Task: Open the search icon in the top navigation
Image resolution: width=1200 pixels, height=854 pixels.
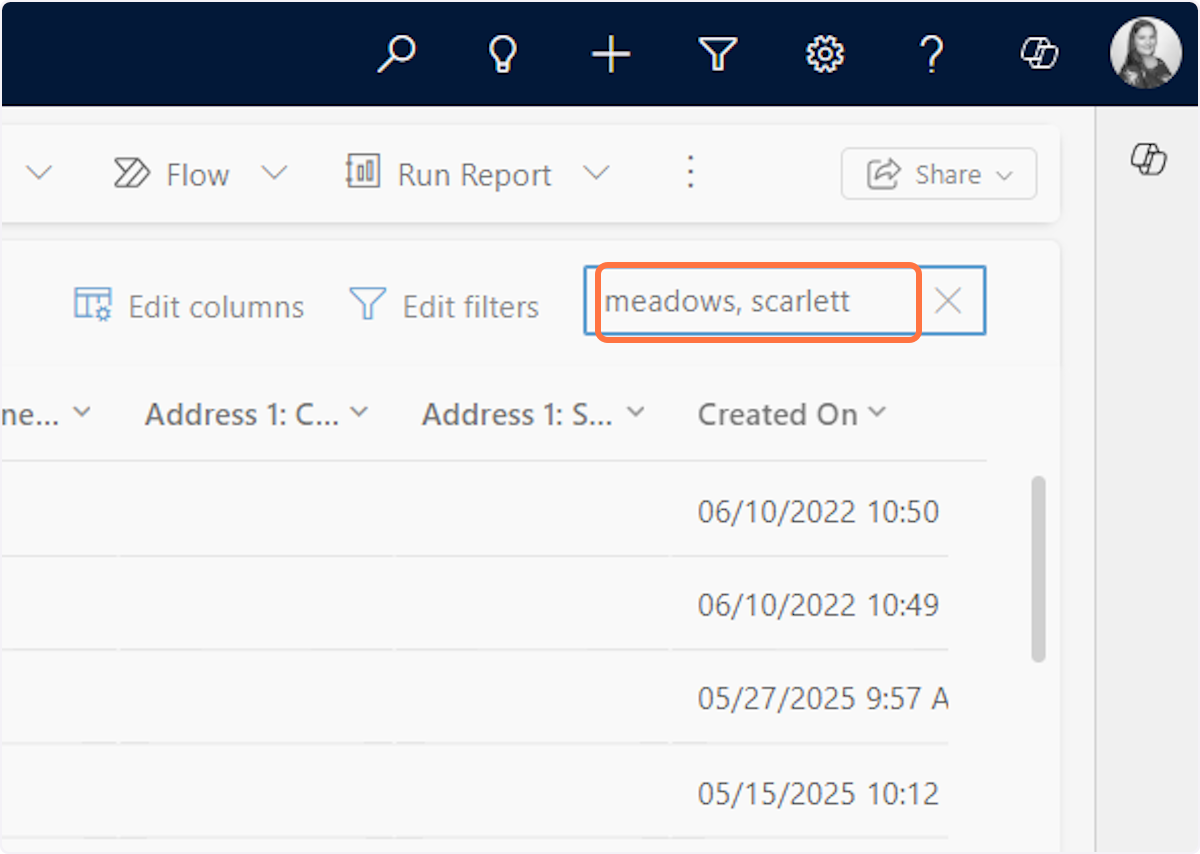Action: (x=397, y=54)
